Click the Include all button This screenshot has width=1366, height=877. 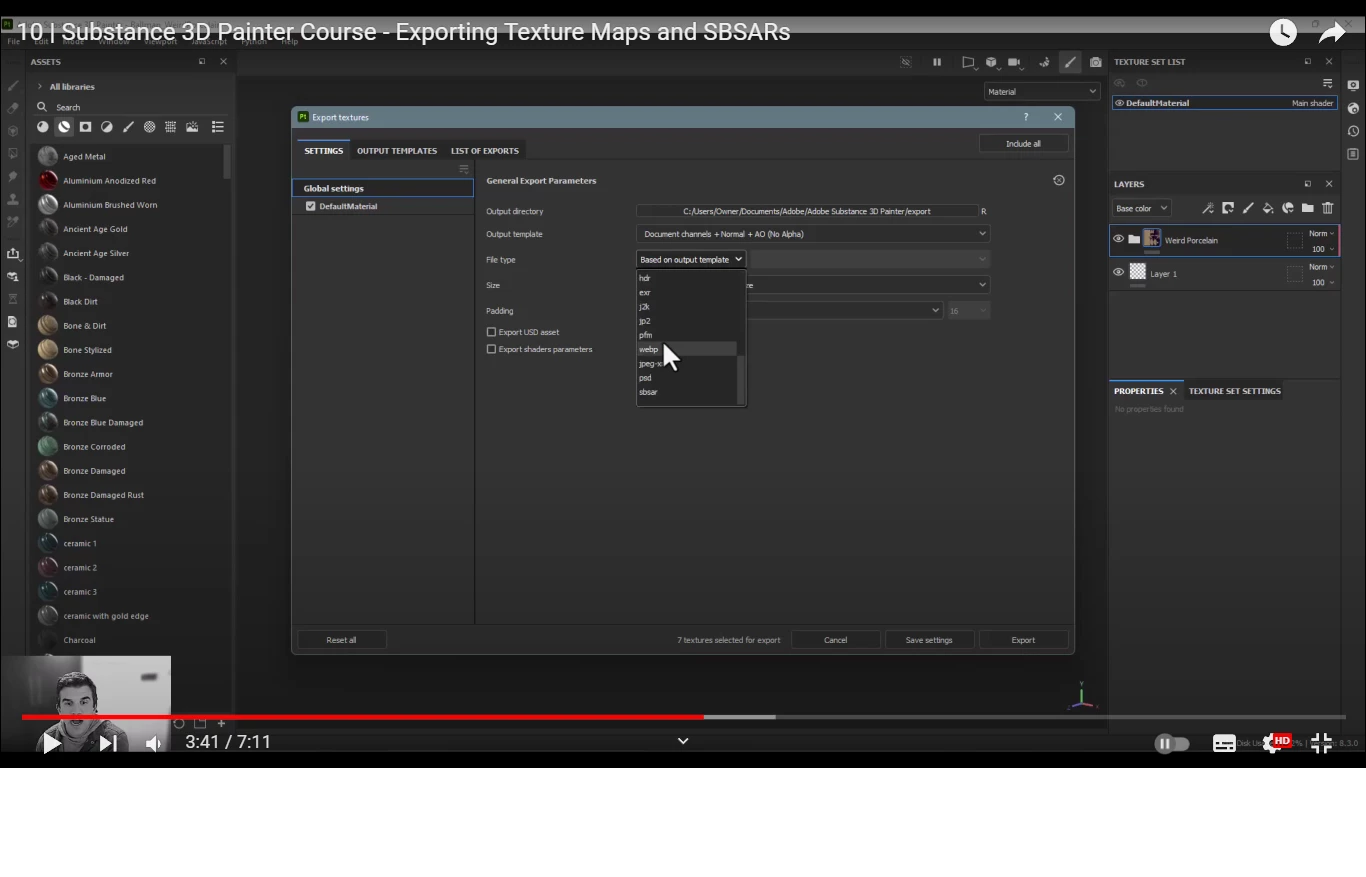coord(1023,144)
